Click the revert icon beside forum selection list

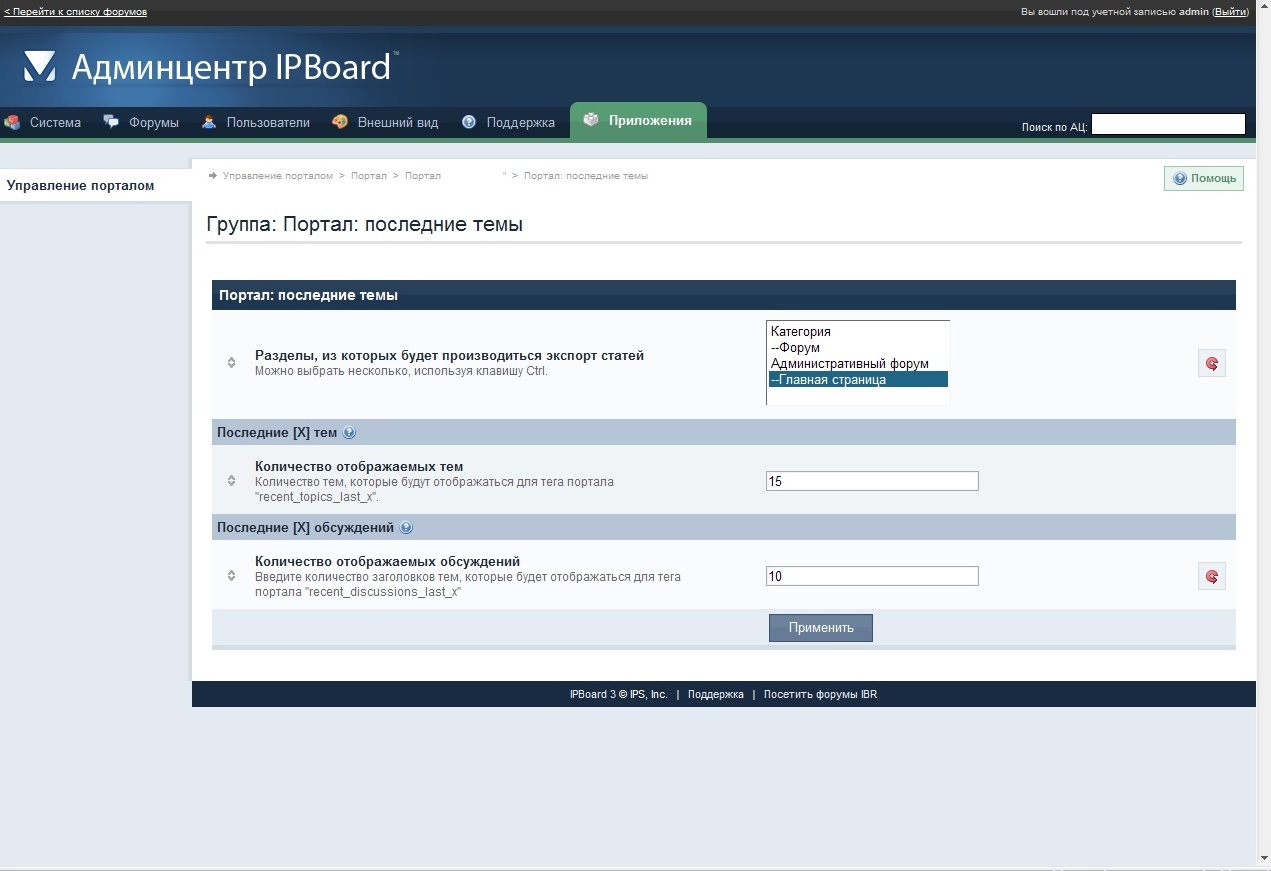coord(1211,364)
